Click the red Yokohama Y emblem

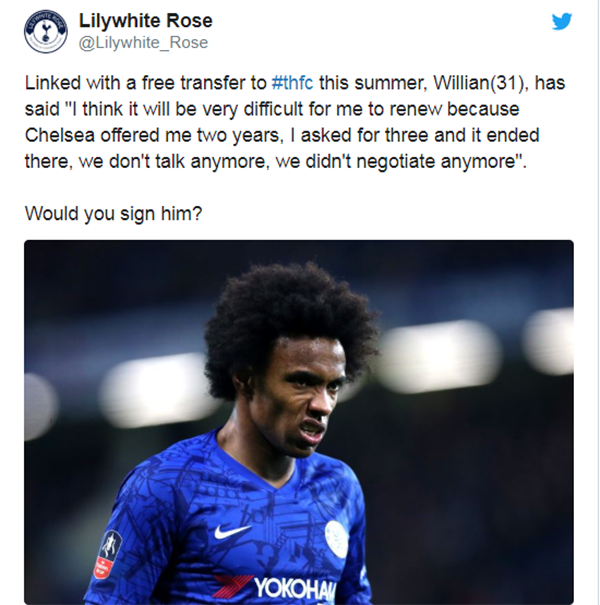(233, 586)
